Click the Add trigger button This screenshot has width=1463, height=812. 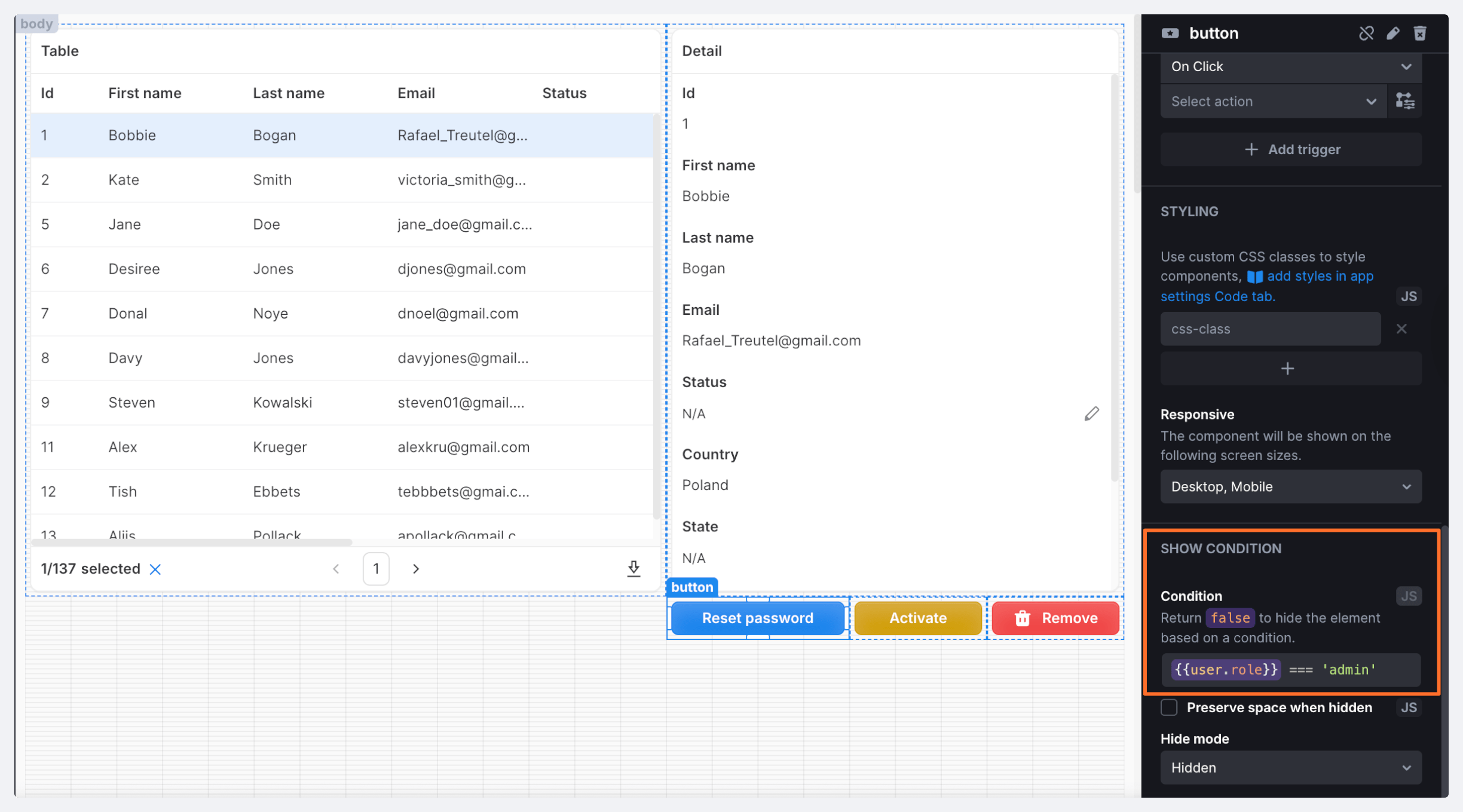(x=1291, y=149)
